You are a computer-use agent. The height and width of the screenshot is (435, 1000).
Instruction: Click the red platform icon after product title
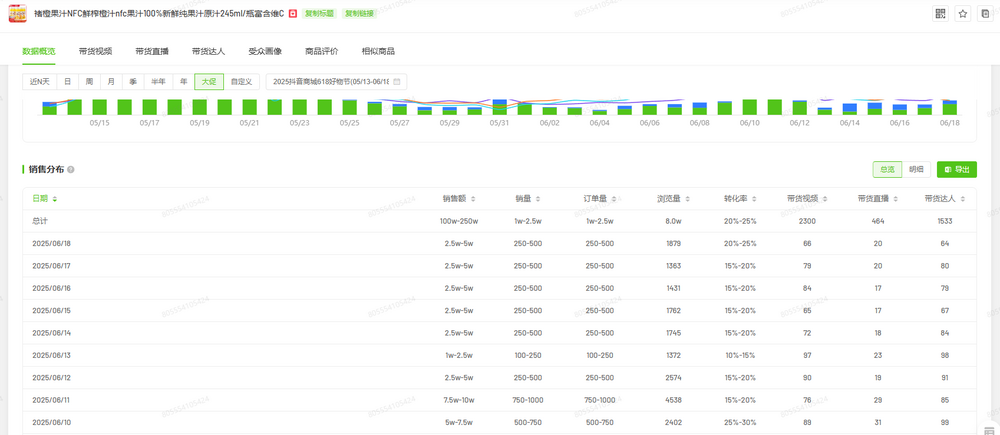click(292, 14)
